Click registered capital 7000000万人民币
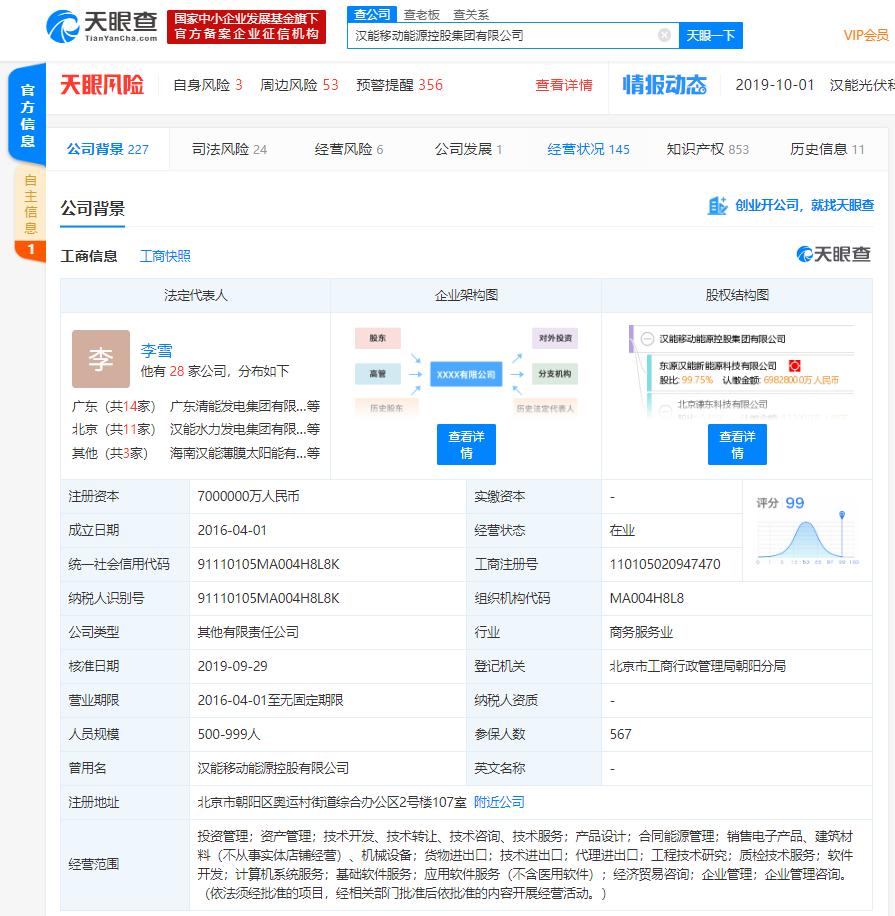This screenshot has width=895, height=916. click(x=248, y=497)
